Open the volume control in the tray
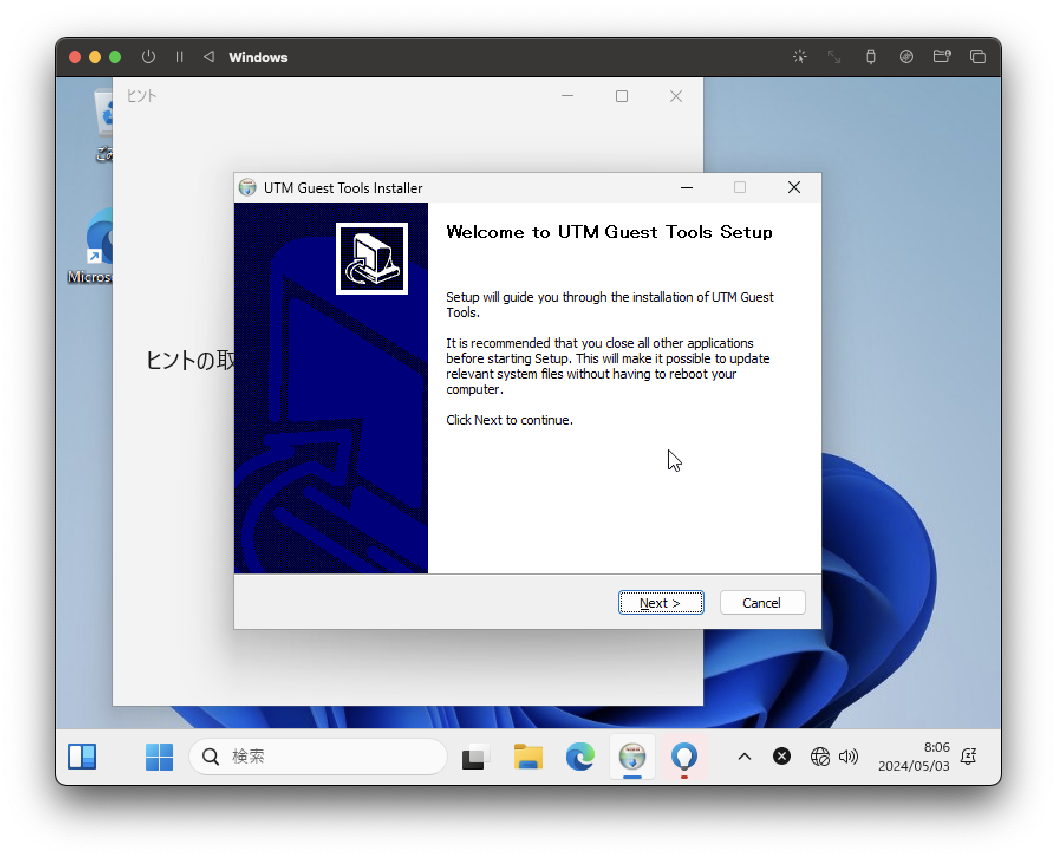Screen dimensions: 1057x859 848,757
